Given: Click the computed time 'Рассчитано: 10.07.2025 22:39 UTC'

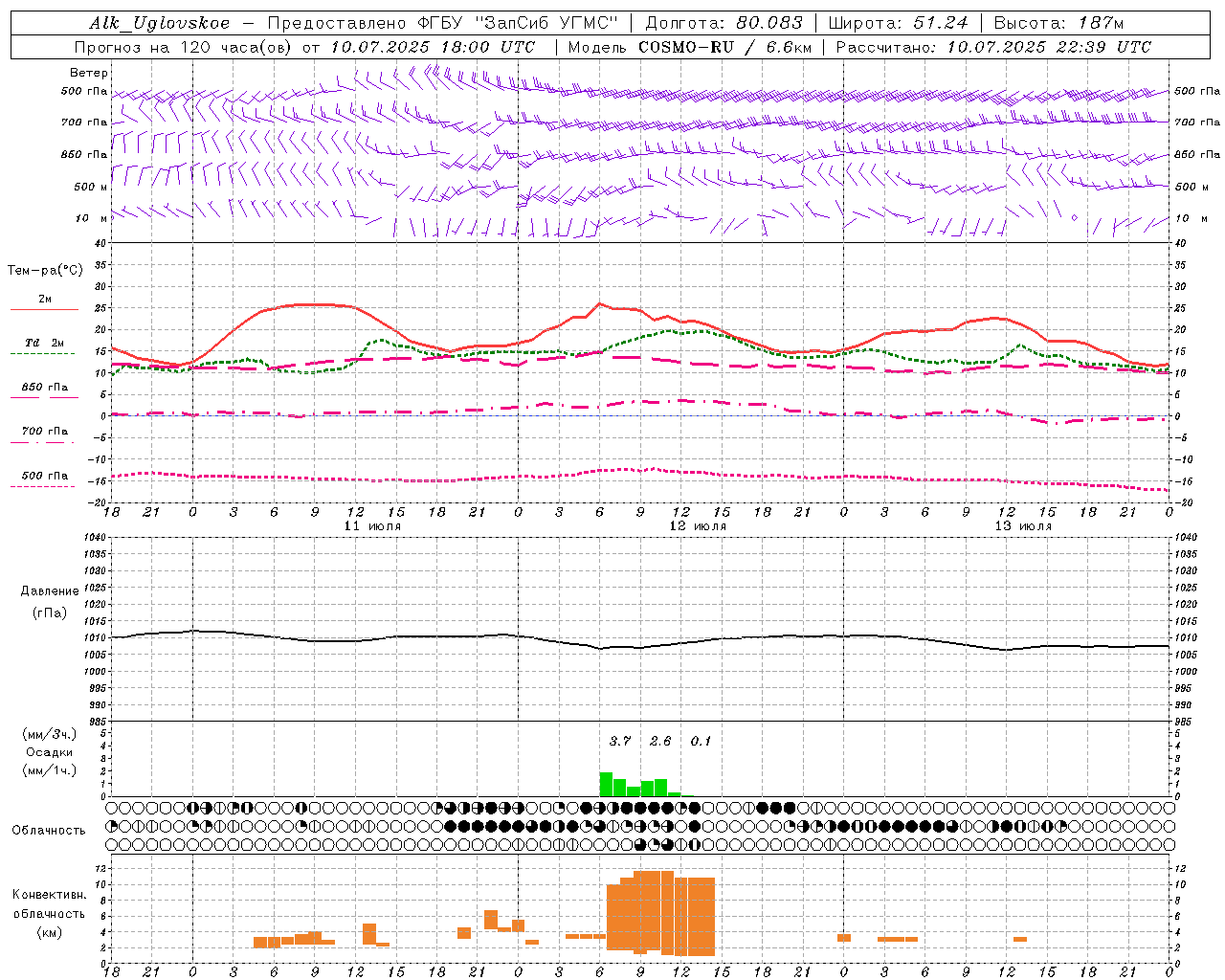Looking at the screenshot, I should tap(993, 47).
